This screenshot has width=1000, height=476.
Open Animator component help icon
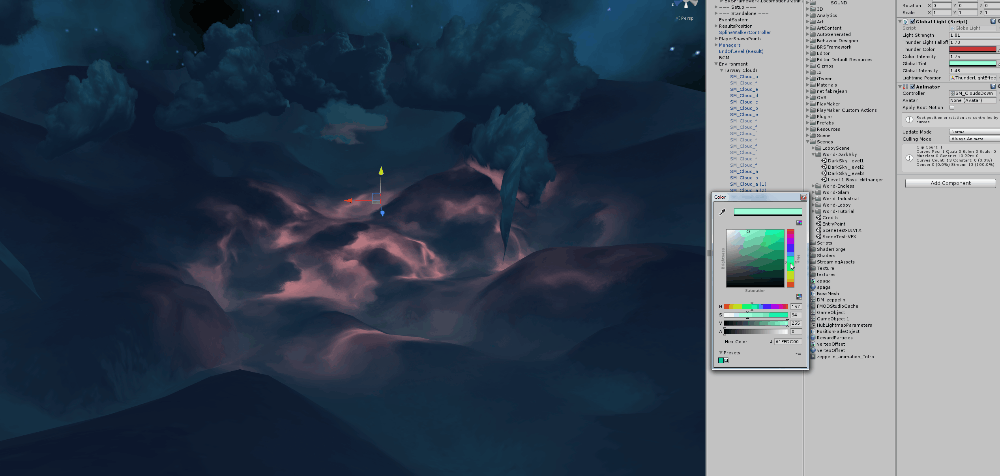(x=993, y=87)
